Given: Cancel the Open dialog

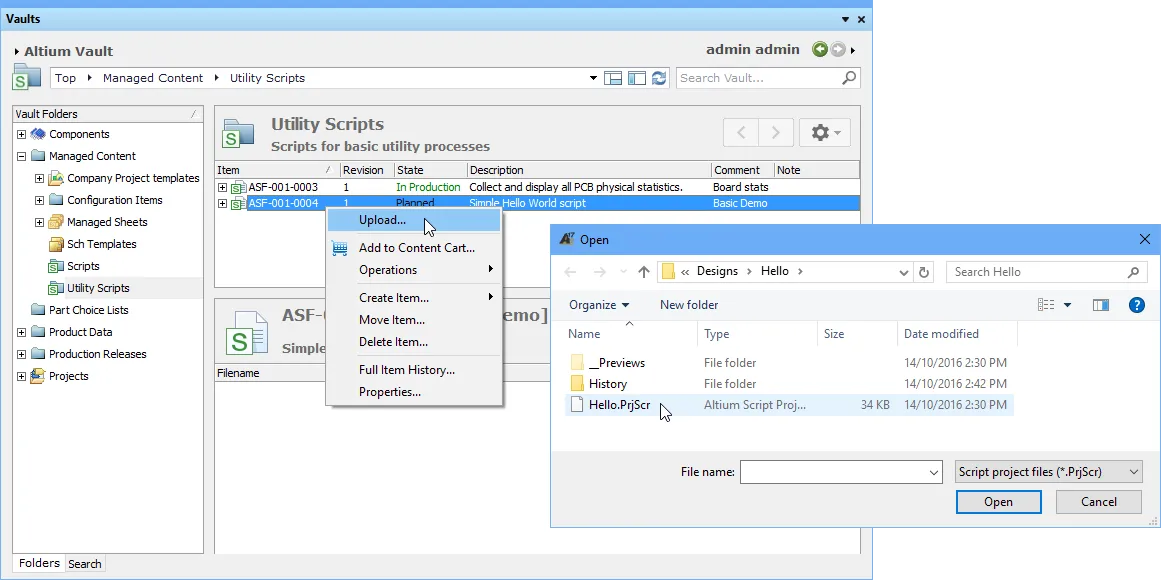Looking at the screenshot, I should tap(1099, 501).
